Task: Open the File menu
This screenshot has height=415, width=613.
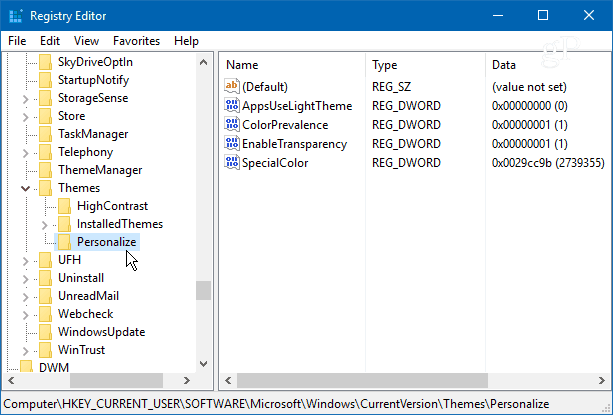Action: pyautogui.click(x=17, y=41)
